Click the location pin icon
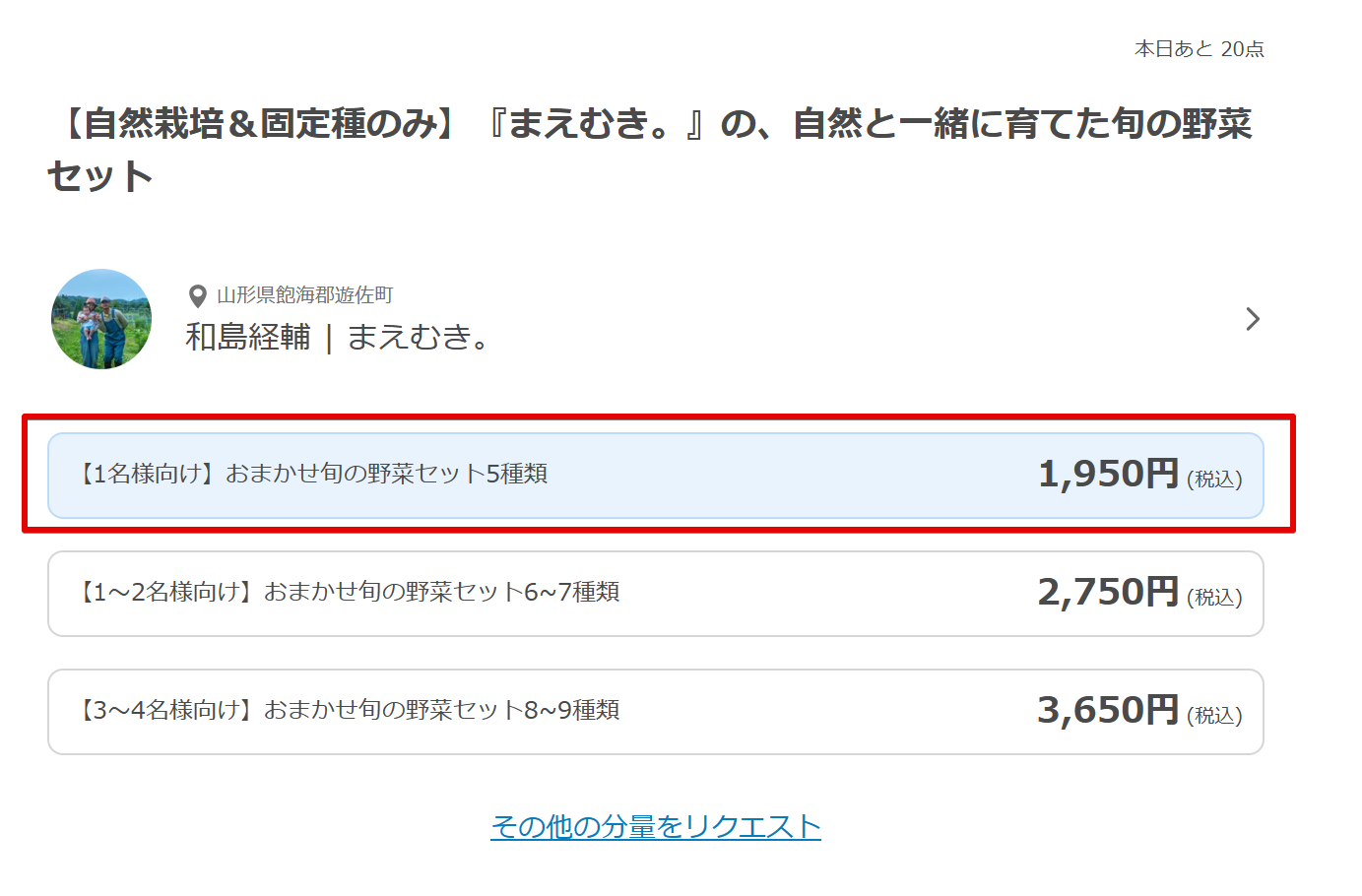Viewport: 1362px width, 896px height. 197,295
